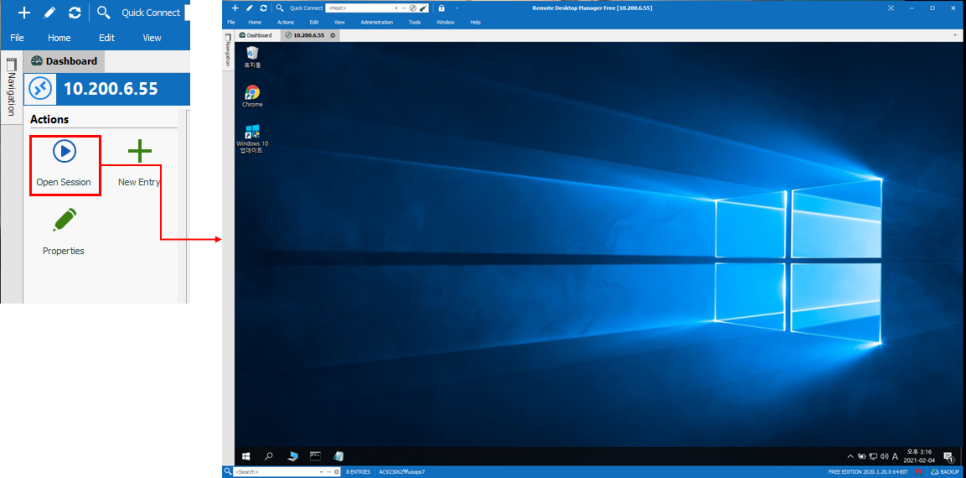Screen dimensions: 966x478
Task: Click pencil edit icon in full window title bar
Action: (x=250, y=8)
